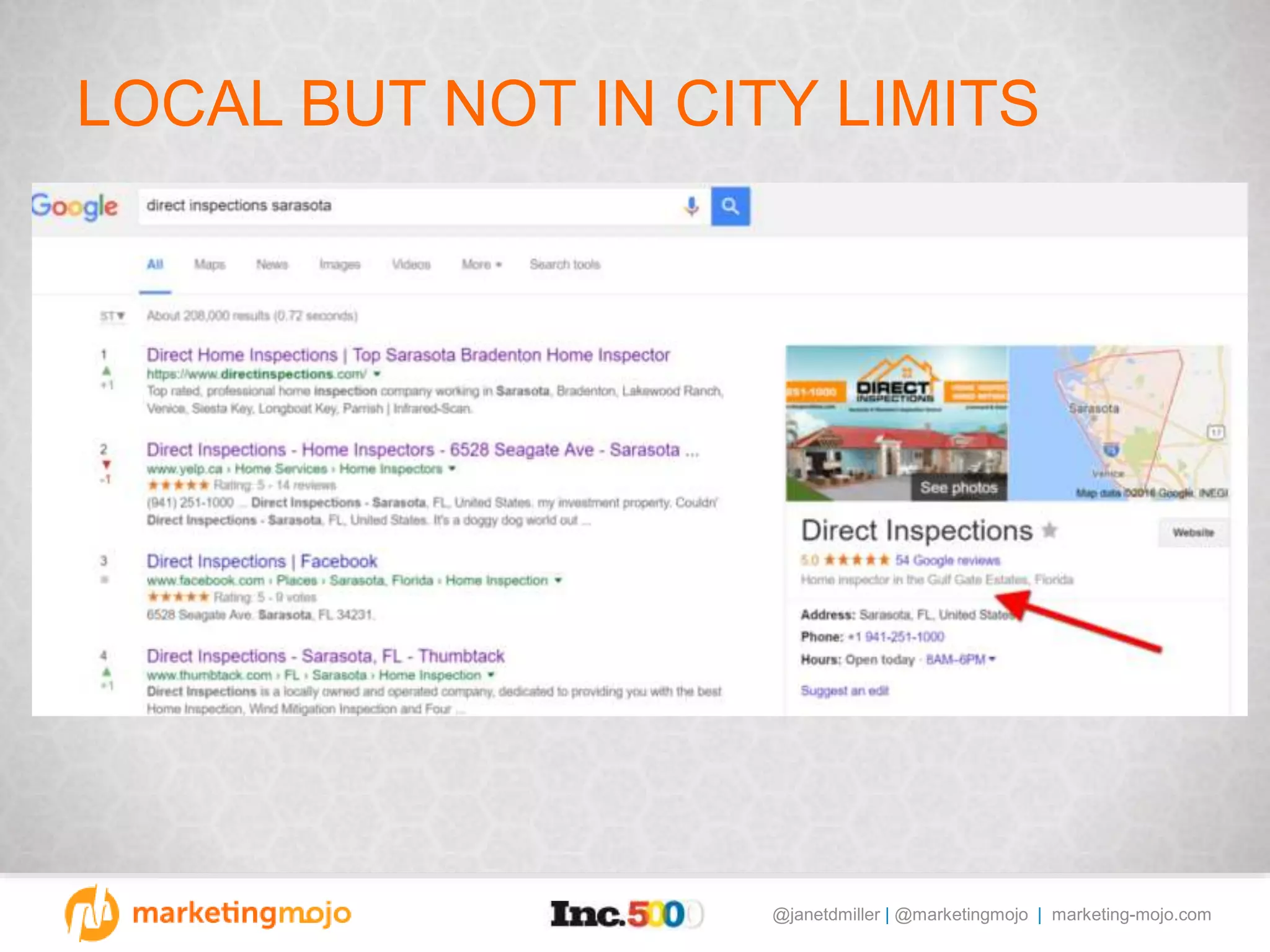Click the 5-star rating on the Yelp result
Viewport: 1270px width, 952px height.
point(179,485)
